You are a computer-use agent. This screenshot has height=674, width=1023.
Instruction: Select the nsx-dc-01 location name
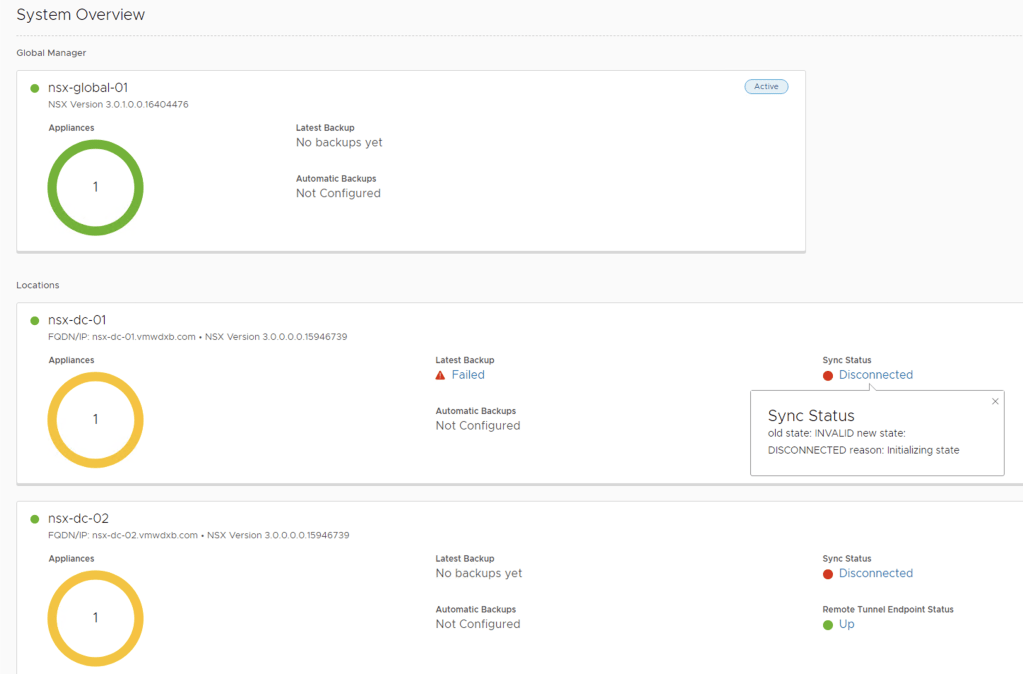77,320
